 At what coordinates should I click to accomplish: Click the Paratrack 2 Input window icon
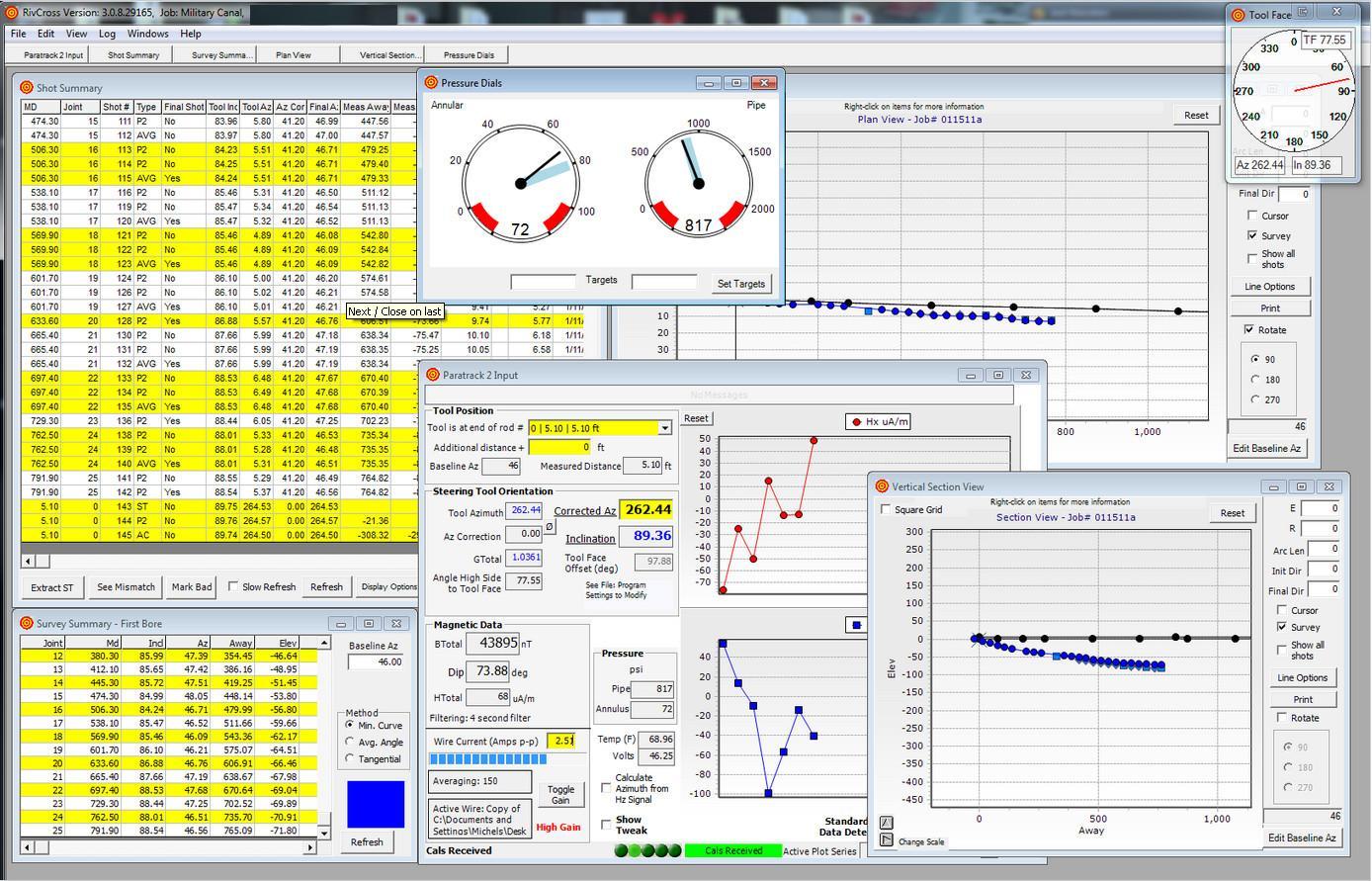[x=432, y=376]
